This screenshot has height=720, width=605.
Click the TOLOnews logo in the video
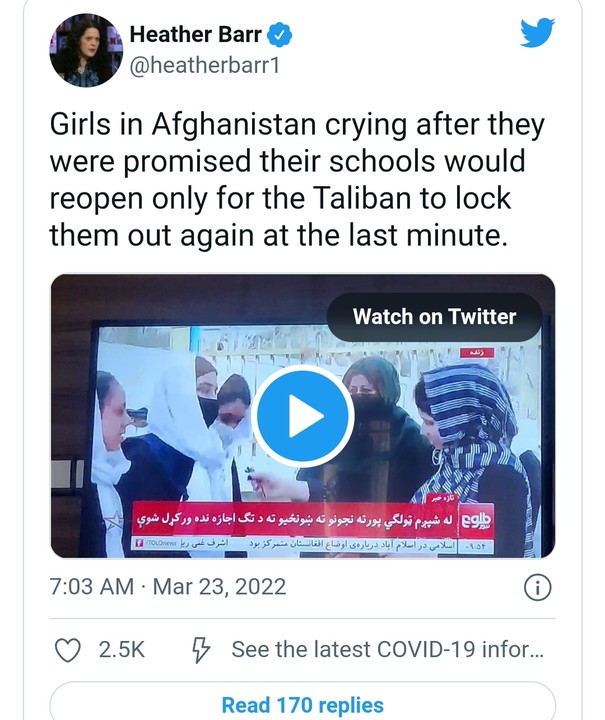475,521
